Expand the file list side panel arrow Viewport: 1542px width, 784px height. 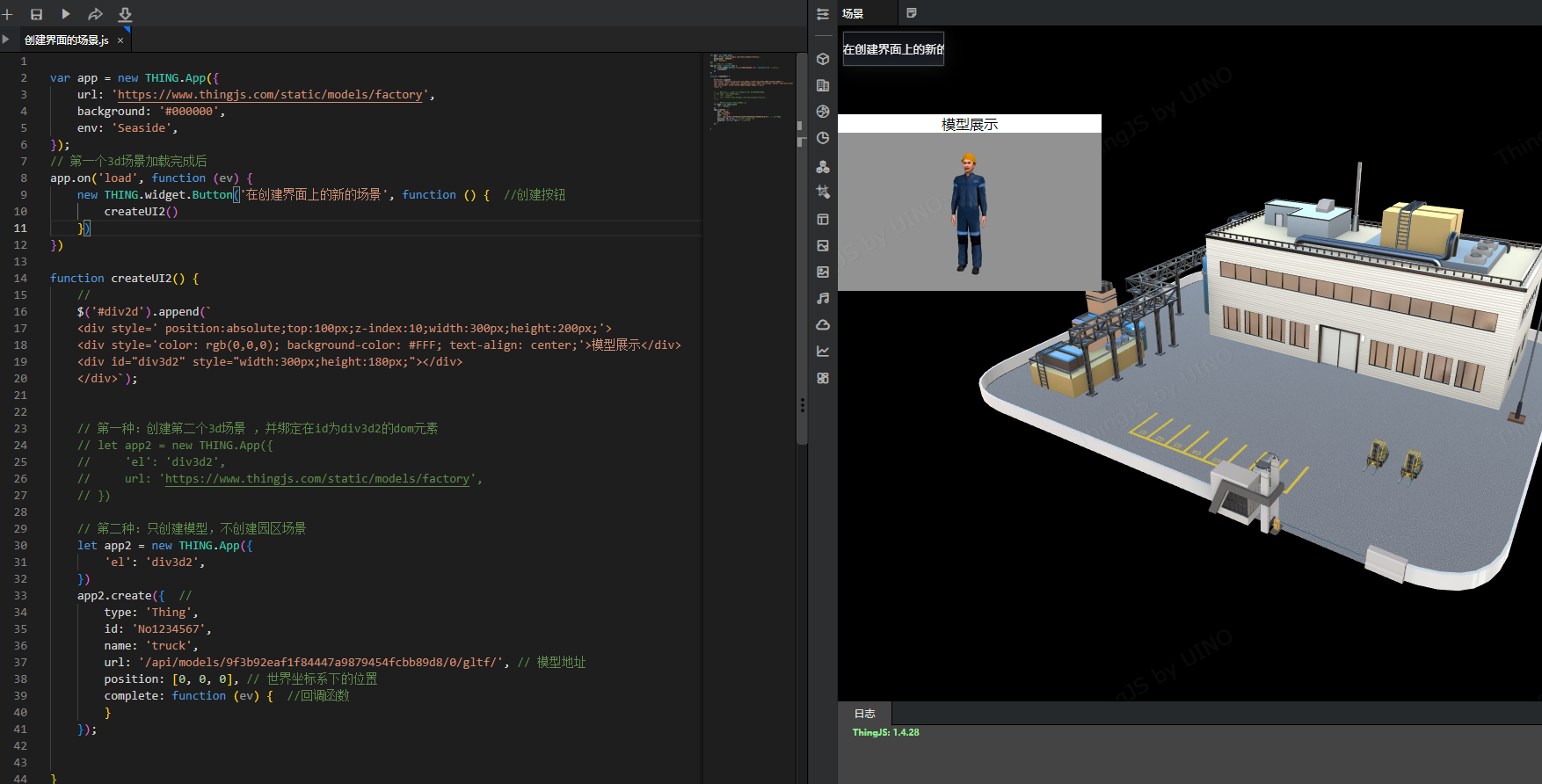pos(6,40)
